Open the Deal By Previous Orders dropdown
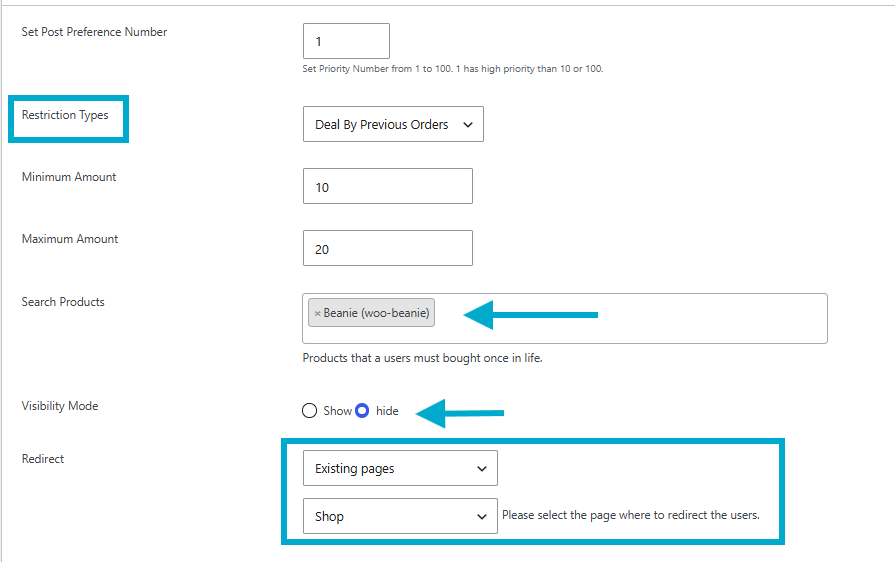This screenshot has width=895, height=562. pos(393,124)
